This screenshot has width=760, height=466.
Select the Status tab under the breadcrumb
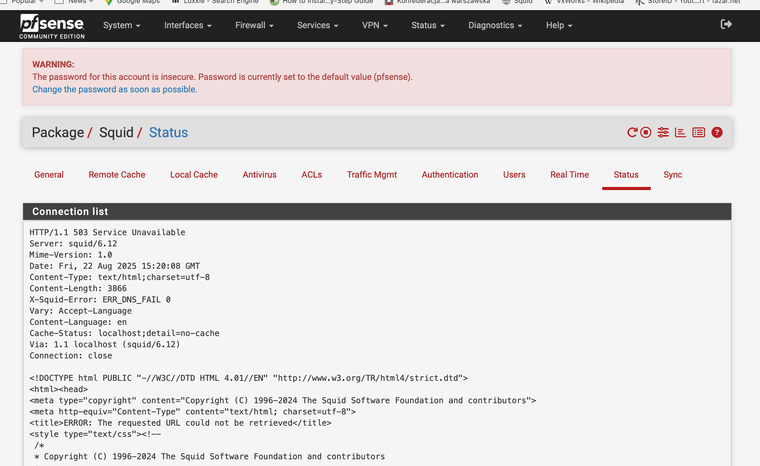click(626, 175)
